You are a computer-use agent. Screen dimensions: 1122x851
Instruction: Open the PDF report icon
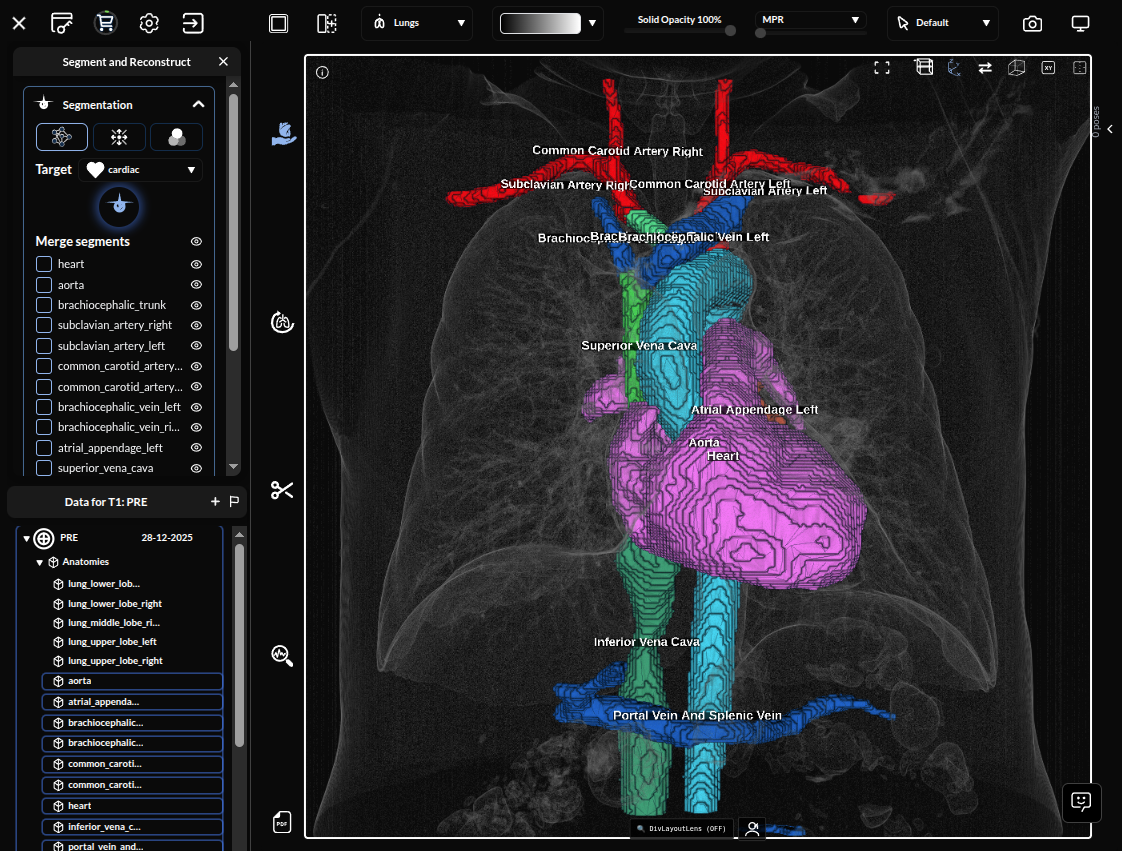click(x=282, y=823)
